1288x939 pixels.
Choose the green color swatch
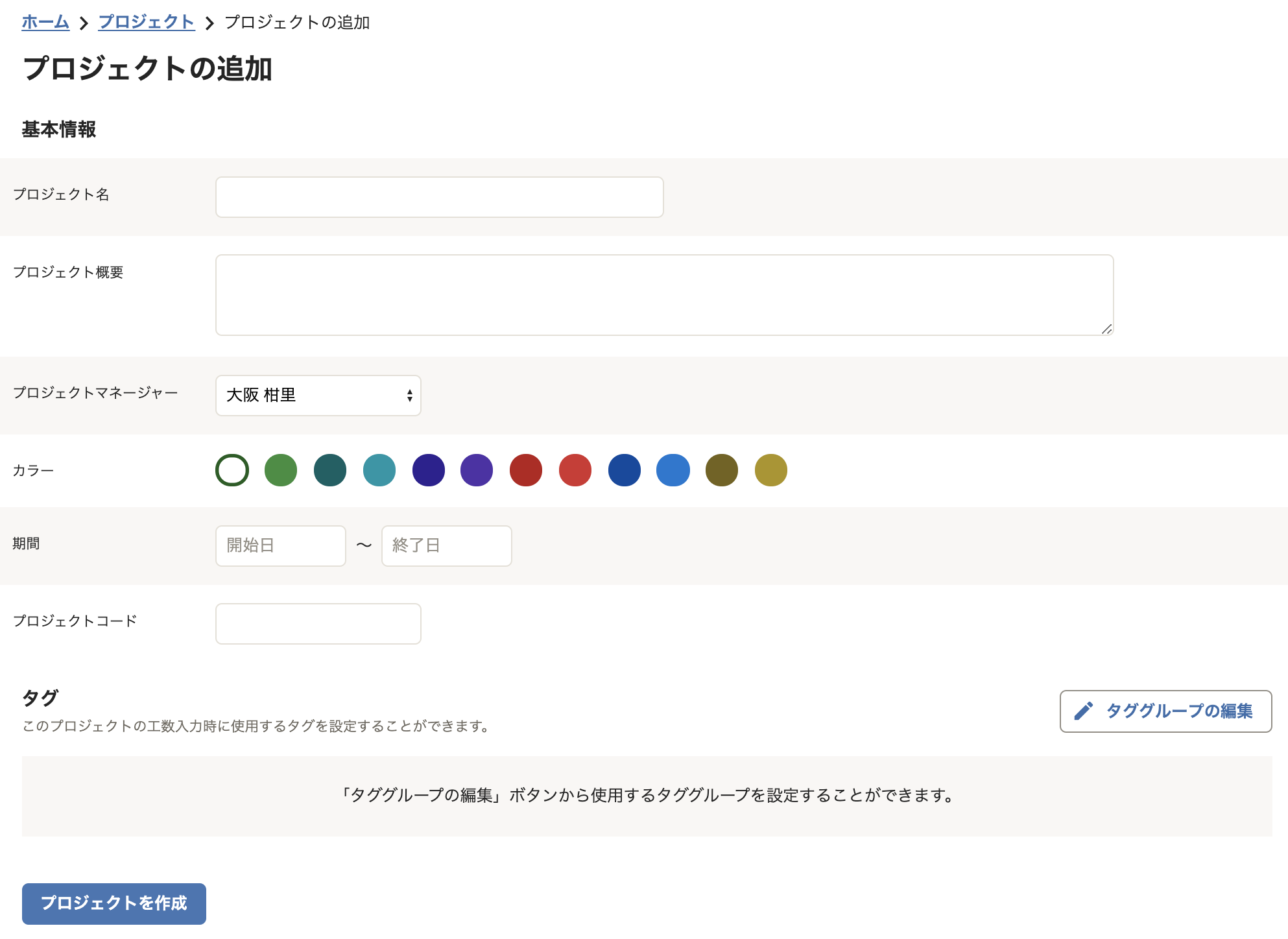coord(281,470)
